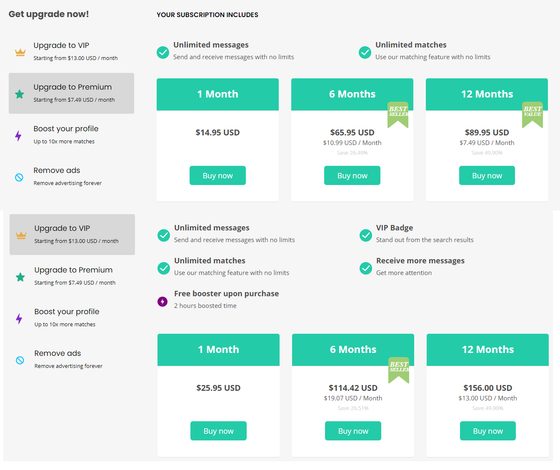
Task: Click the green star icon in highlighted Premium row
Action: coord(20,94)
